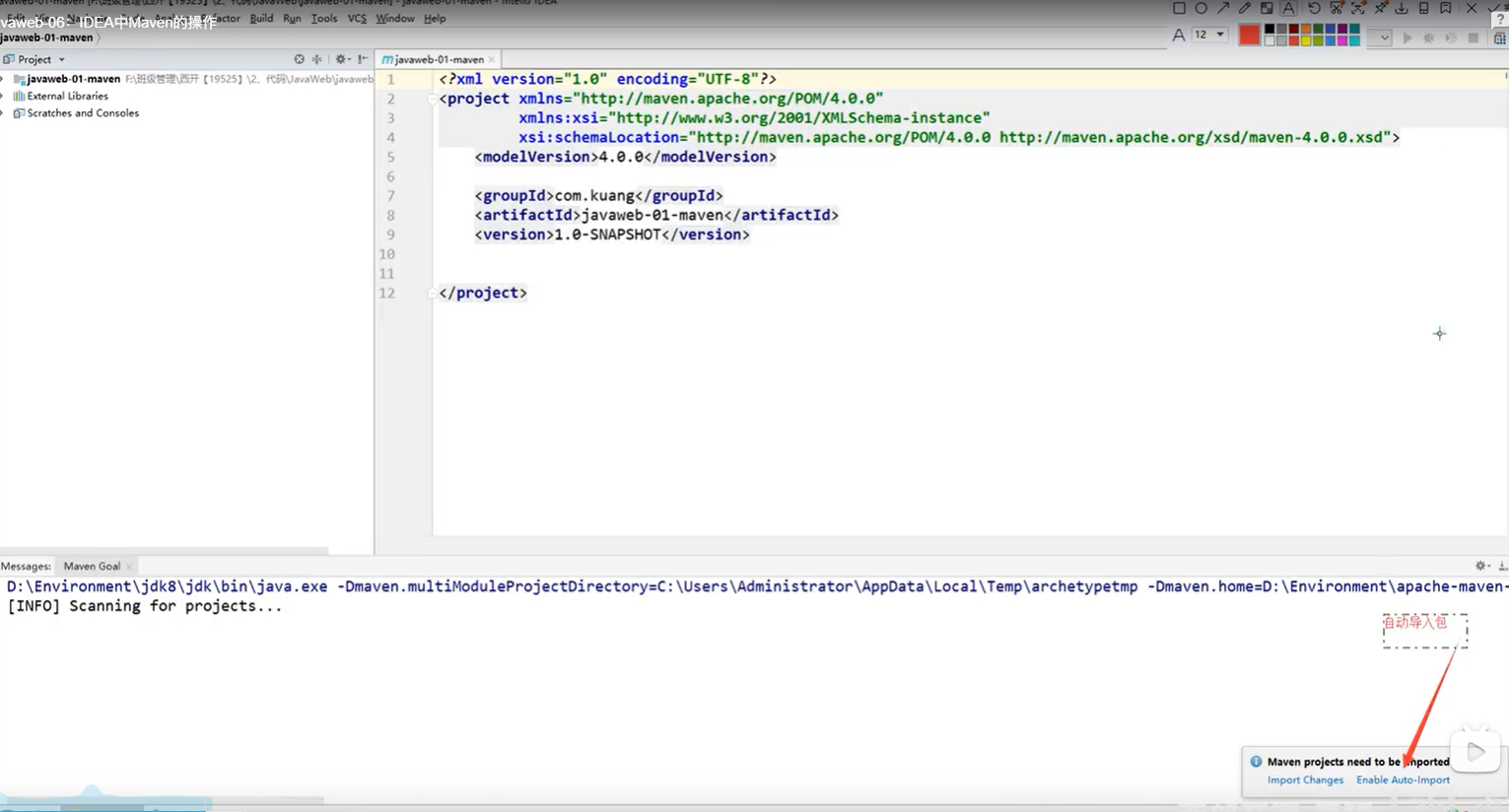The width and height of the screenshot is (1509, 812).
Task: Pick the magenta color swatch
Action: tap(1342, 40)
